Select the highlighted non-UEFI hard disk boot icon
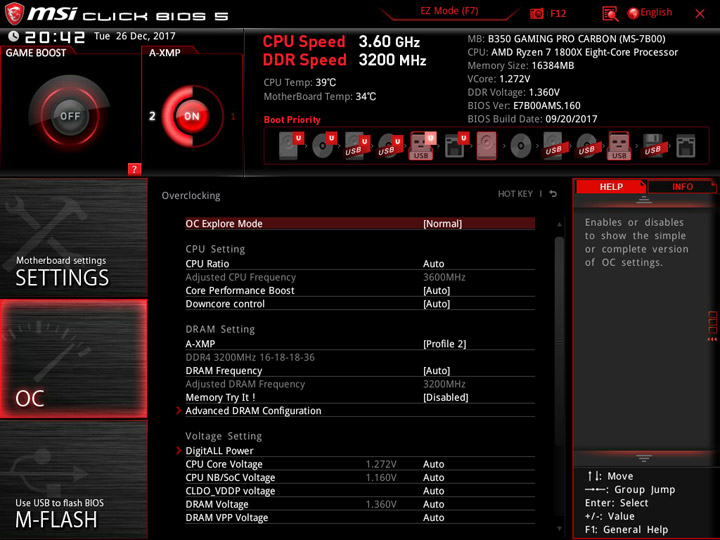The width and height of the screenshot is (720, 540). [486, 146]
